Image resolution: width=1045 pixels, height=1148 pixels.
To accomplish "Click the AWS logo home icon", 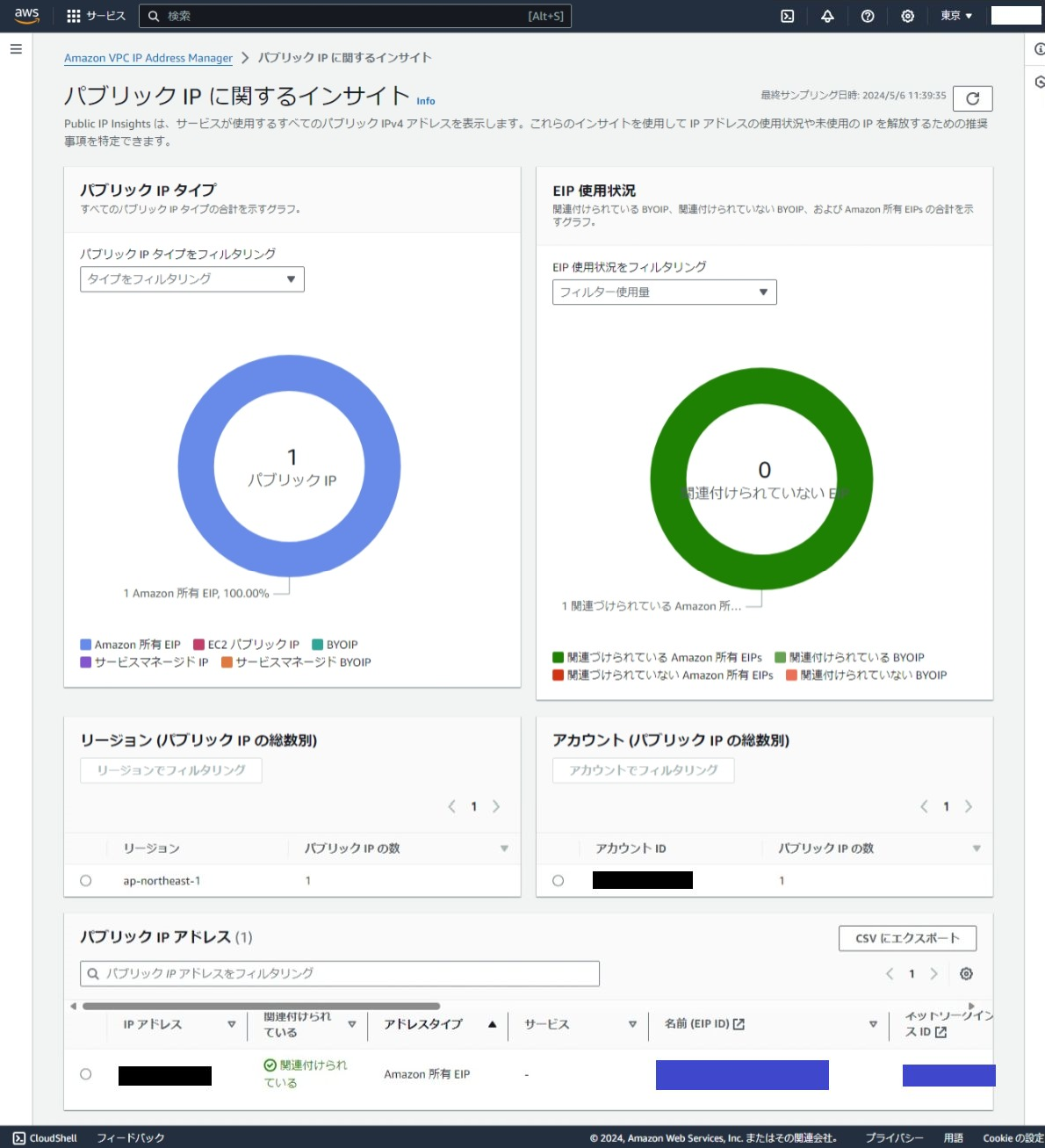I will [26, 16].
